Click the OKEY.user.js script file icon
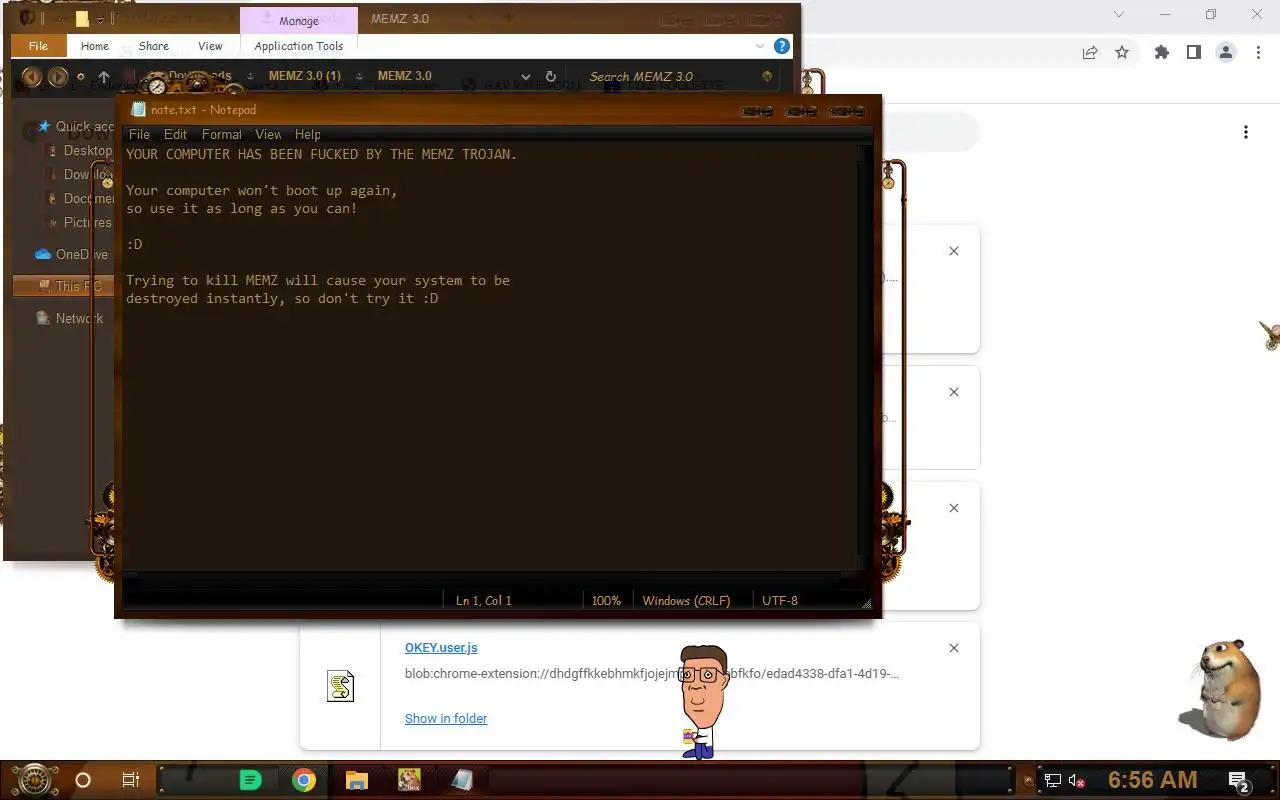1280x800 pixels. (x=341, y=686)
